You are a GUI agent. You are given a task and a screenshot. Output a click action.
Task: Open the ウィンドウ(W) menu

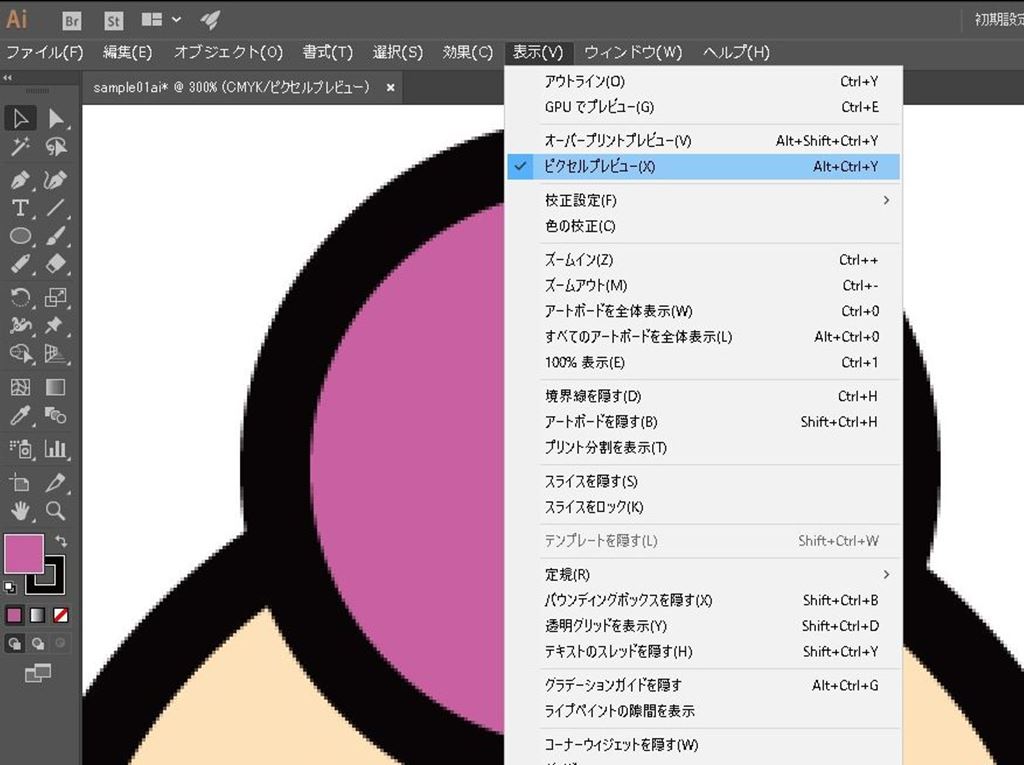point(632,52)
